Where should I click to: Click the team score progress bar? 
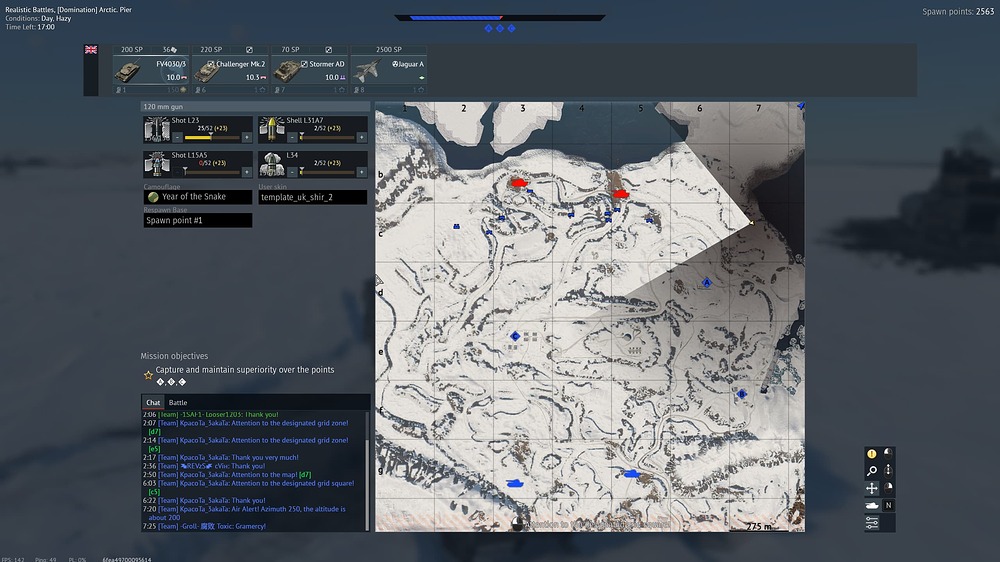point(499,18)
